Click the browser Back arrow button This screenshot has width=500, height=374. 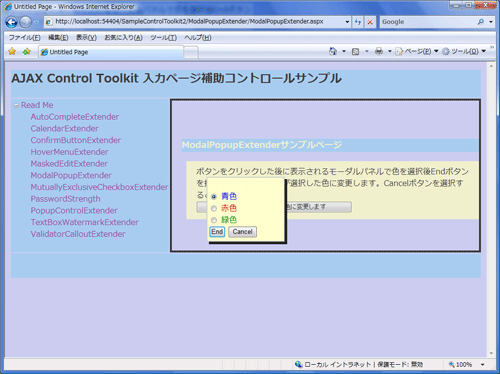coord(11,22)
